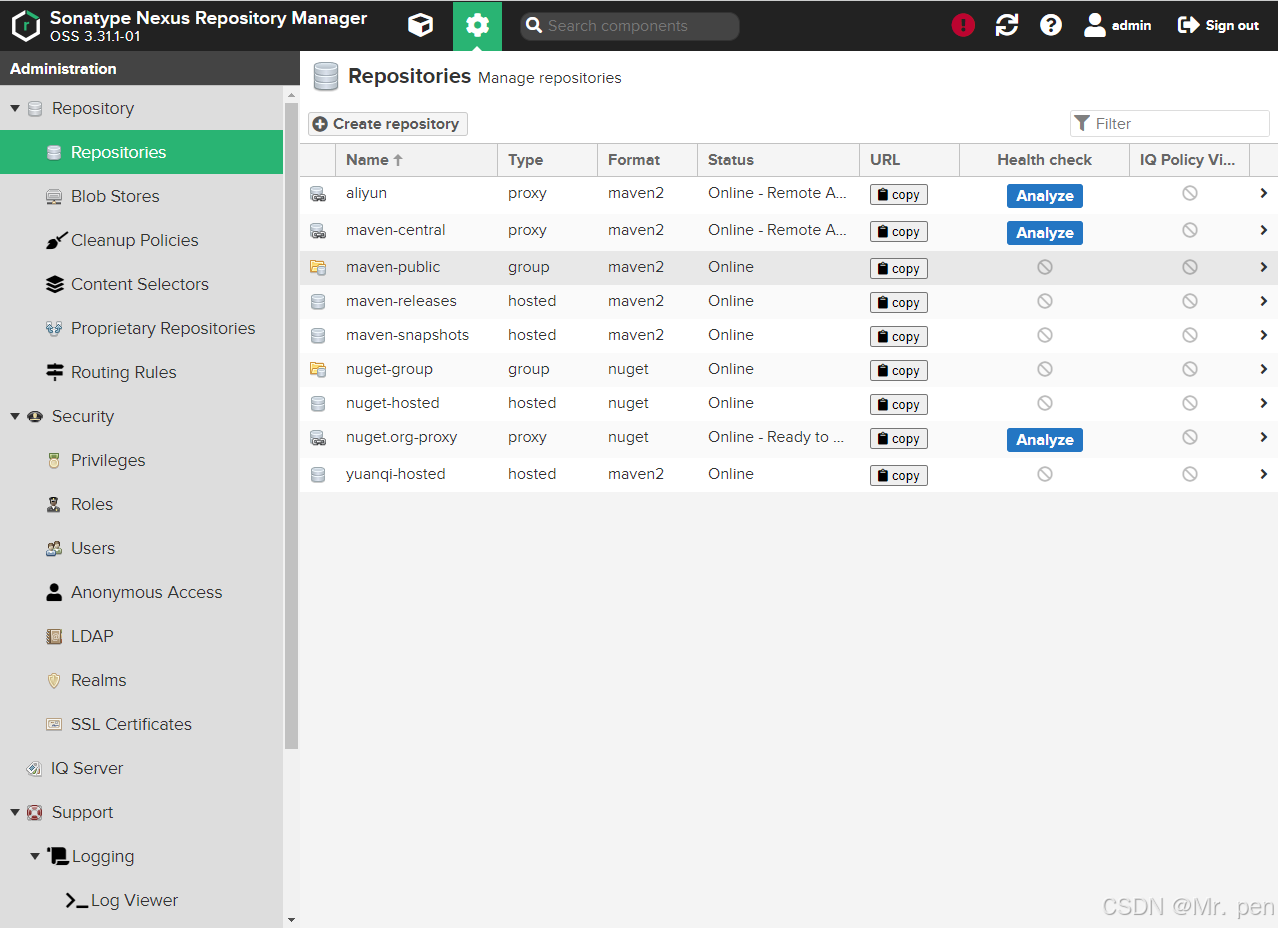
Task: Open details chevron for yuanqi-hosted row
Action: 1264,474
